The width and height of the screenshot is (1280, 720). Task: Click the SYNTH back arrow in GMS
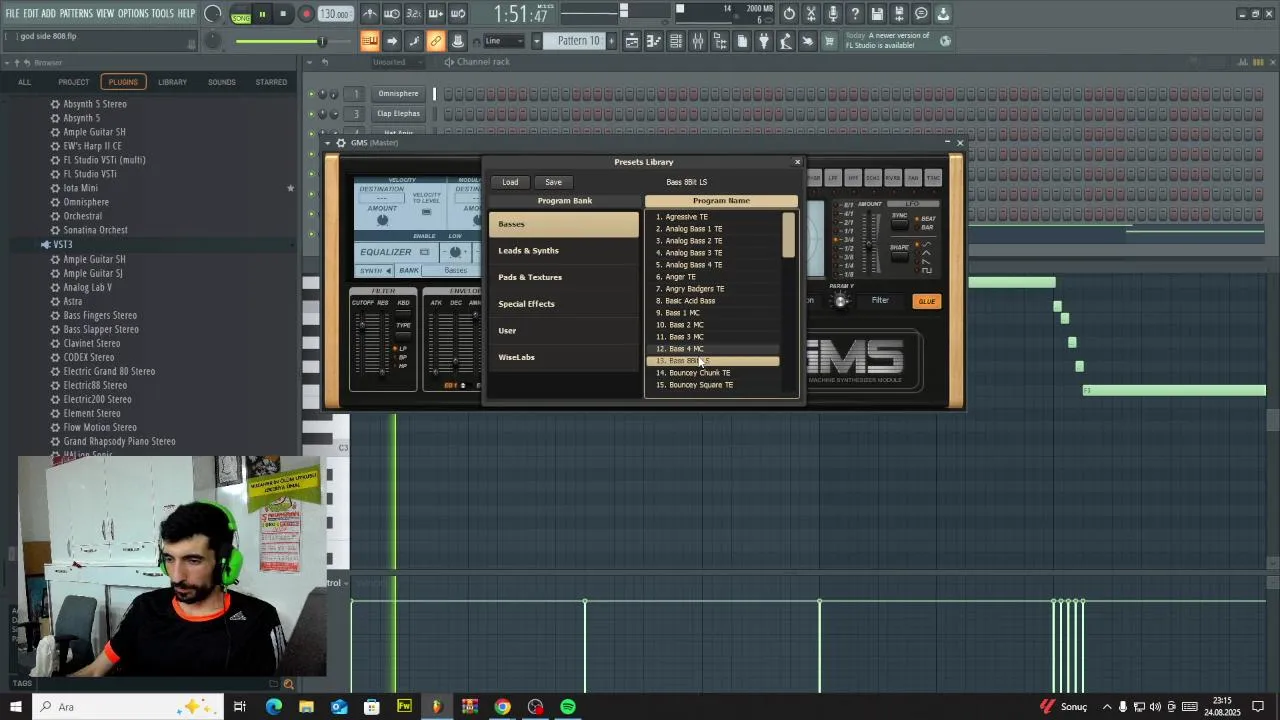tap(391, 271)
